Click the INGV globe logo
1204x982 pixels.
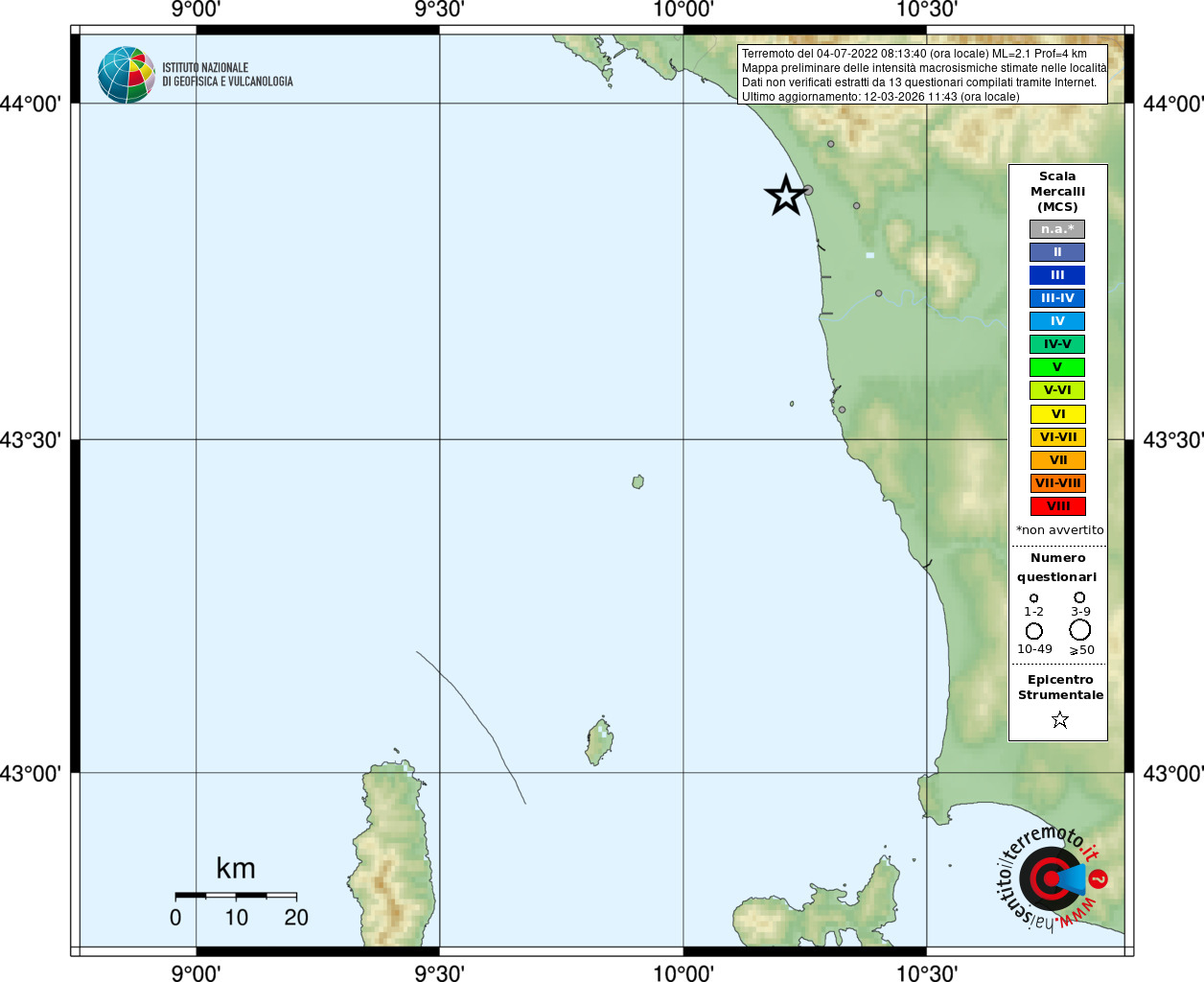(127, 75)
